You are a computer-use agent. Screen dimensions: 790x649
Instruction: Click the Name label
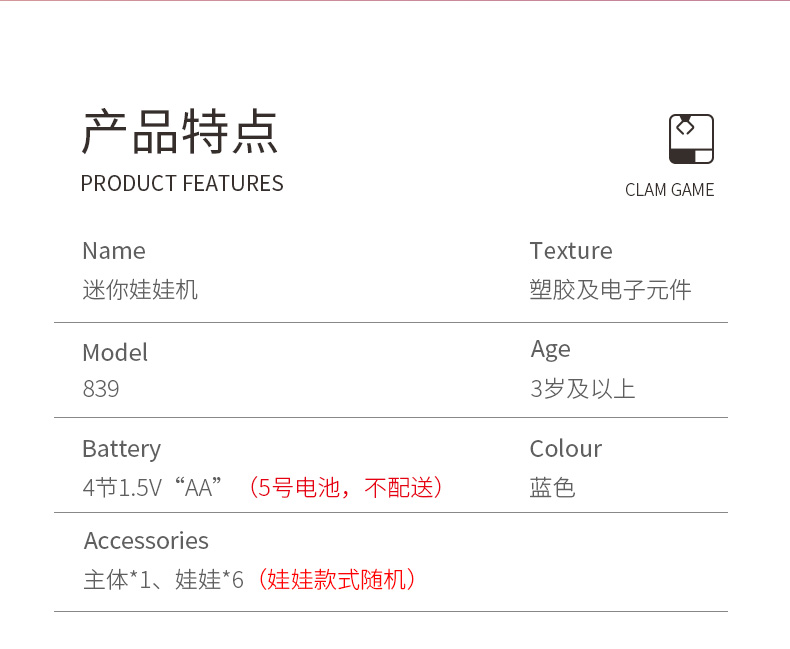(114, 251)
